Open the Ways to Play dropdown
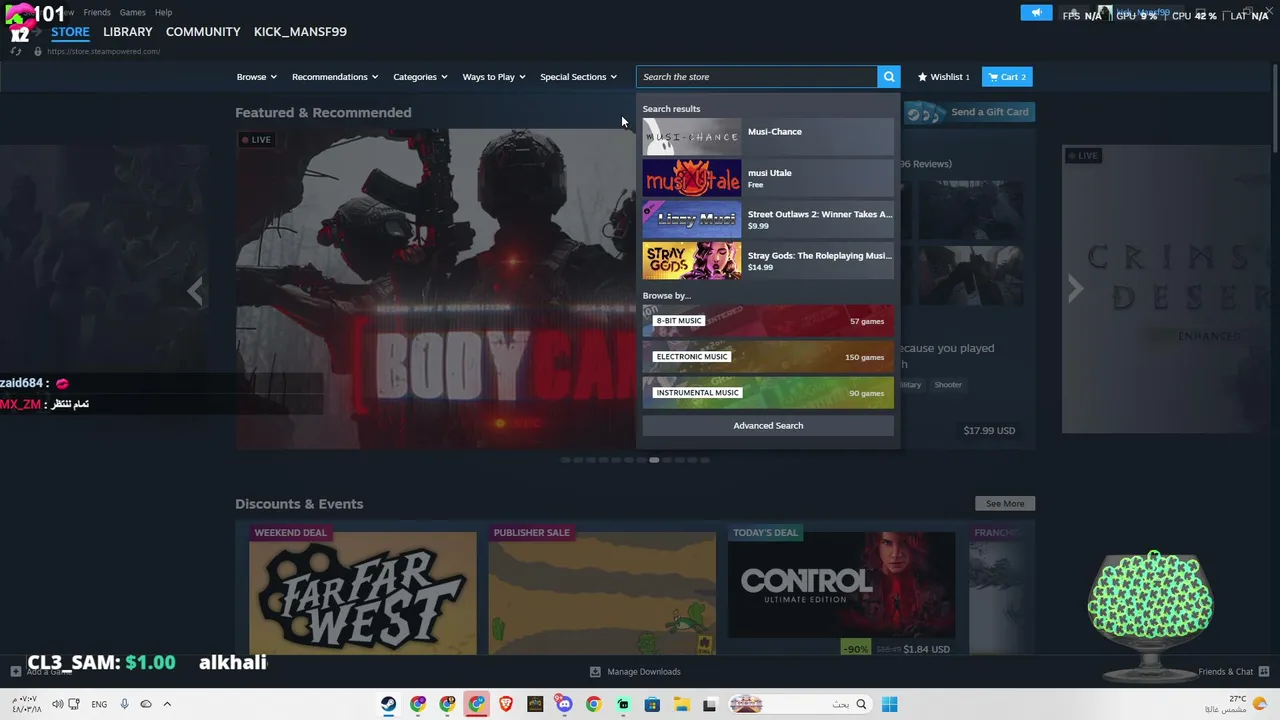Image resolution: width=1280 pixels, height=720 pixels. (494, 77)
